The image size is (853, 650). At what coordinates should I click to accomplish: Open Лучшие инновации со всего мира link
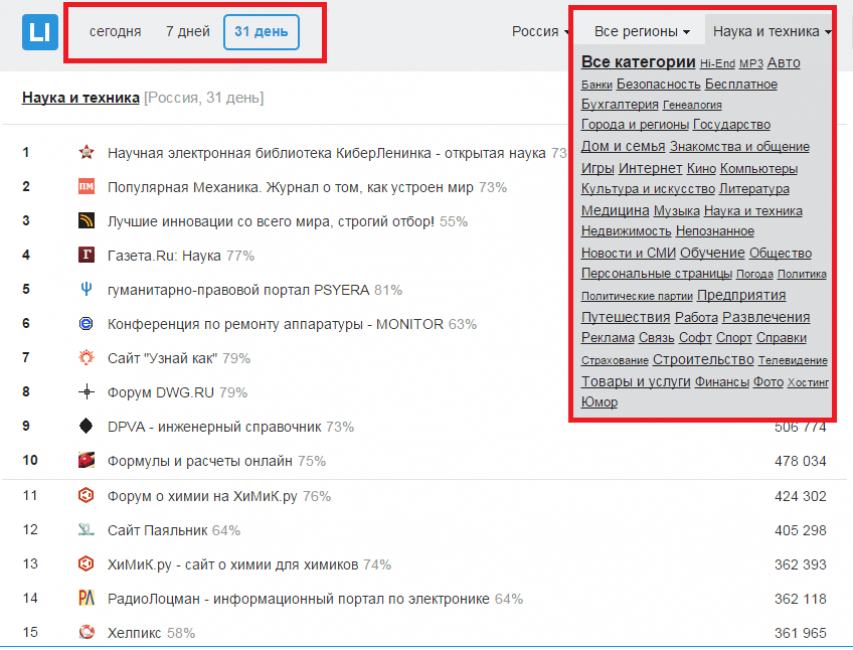[x=271, y=222]
